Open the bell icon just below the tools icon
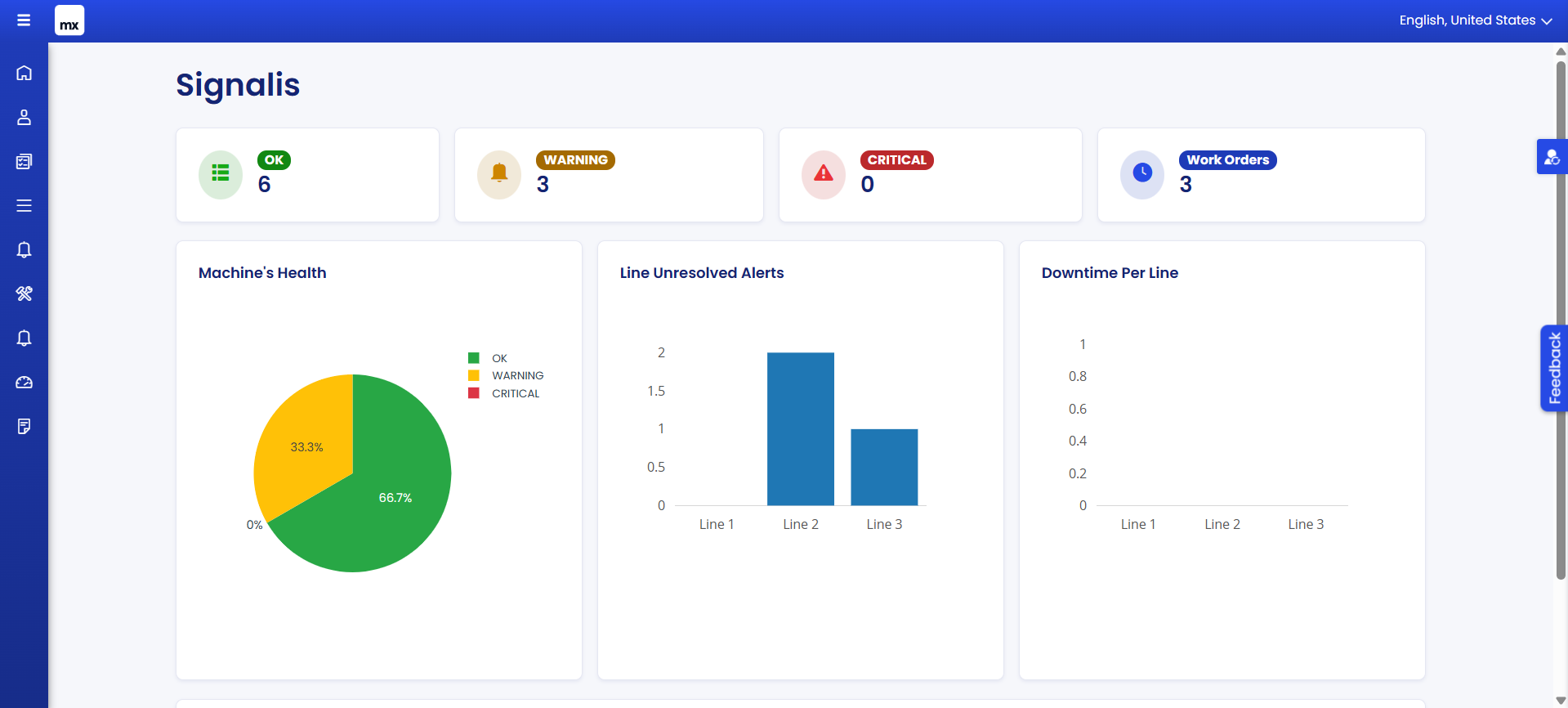The image size is (1568, 708). (x=24, y=338)
